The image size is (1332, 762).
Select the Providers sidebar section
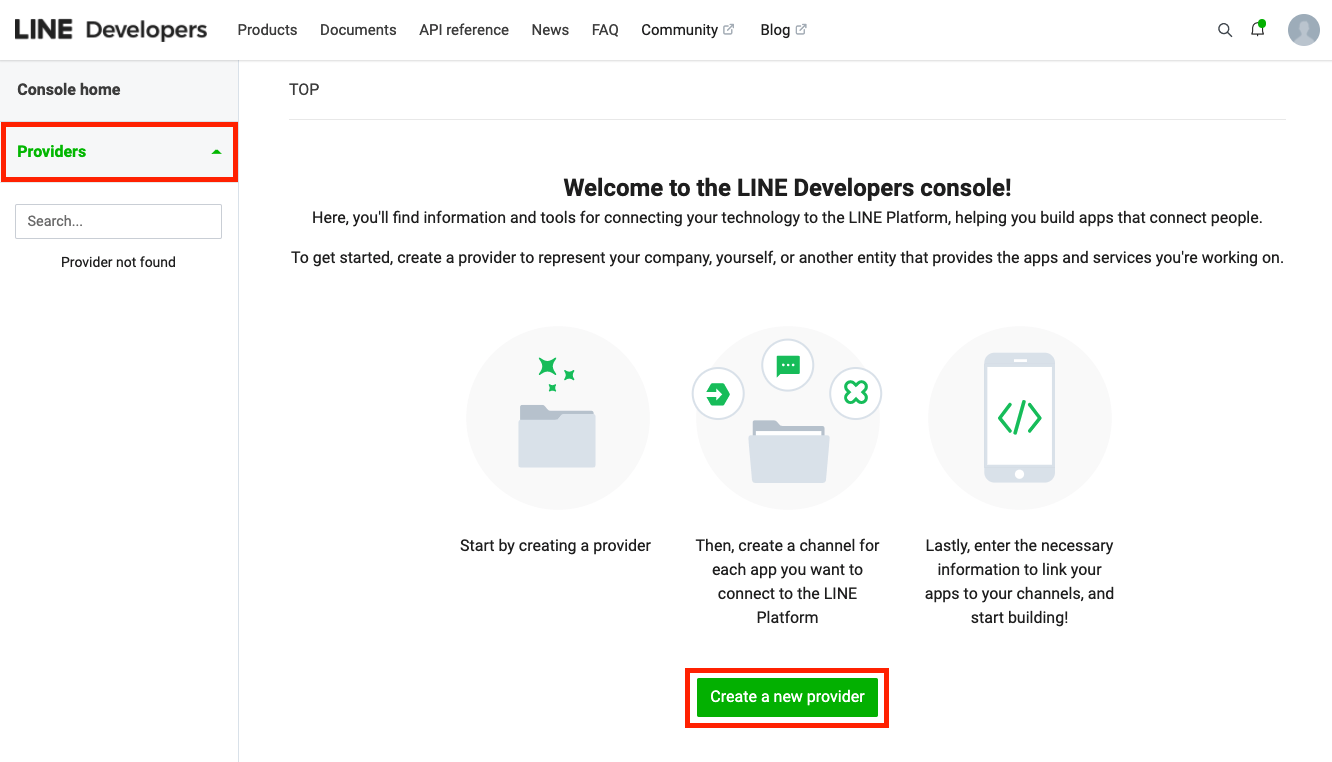(119, 152)
